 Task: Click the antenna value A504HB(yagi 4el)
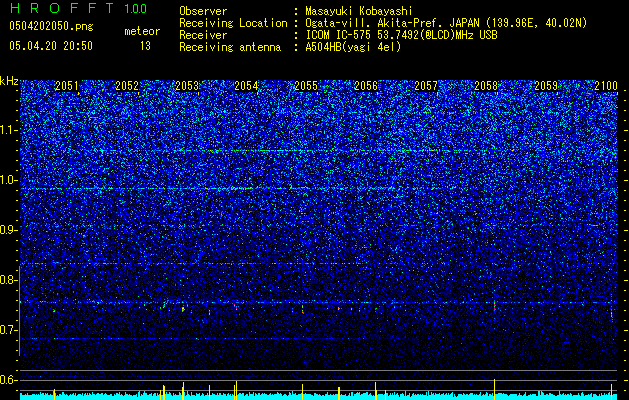[x=353, y=47]
